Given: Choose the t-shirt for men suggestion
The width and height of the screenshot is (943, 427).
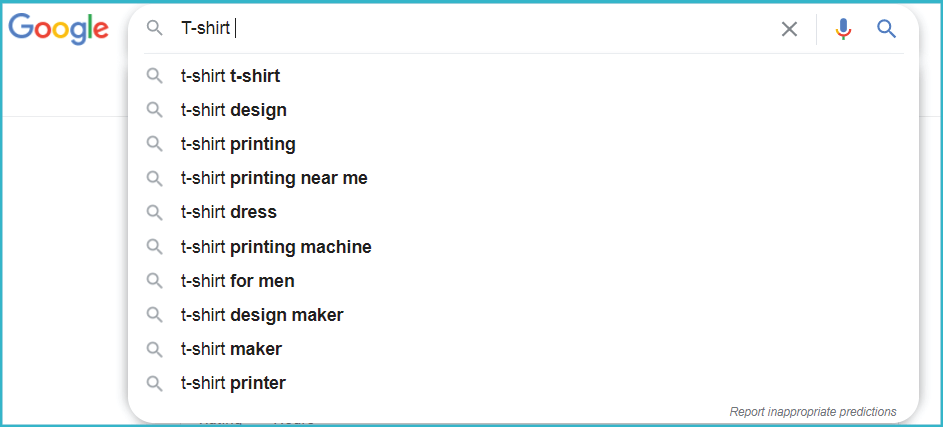Looking at the screenshot, I should coord(523,281).
